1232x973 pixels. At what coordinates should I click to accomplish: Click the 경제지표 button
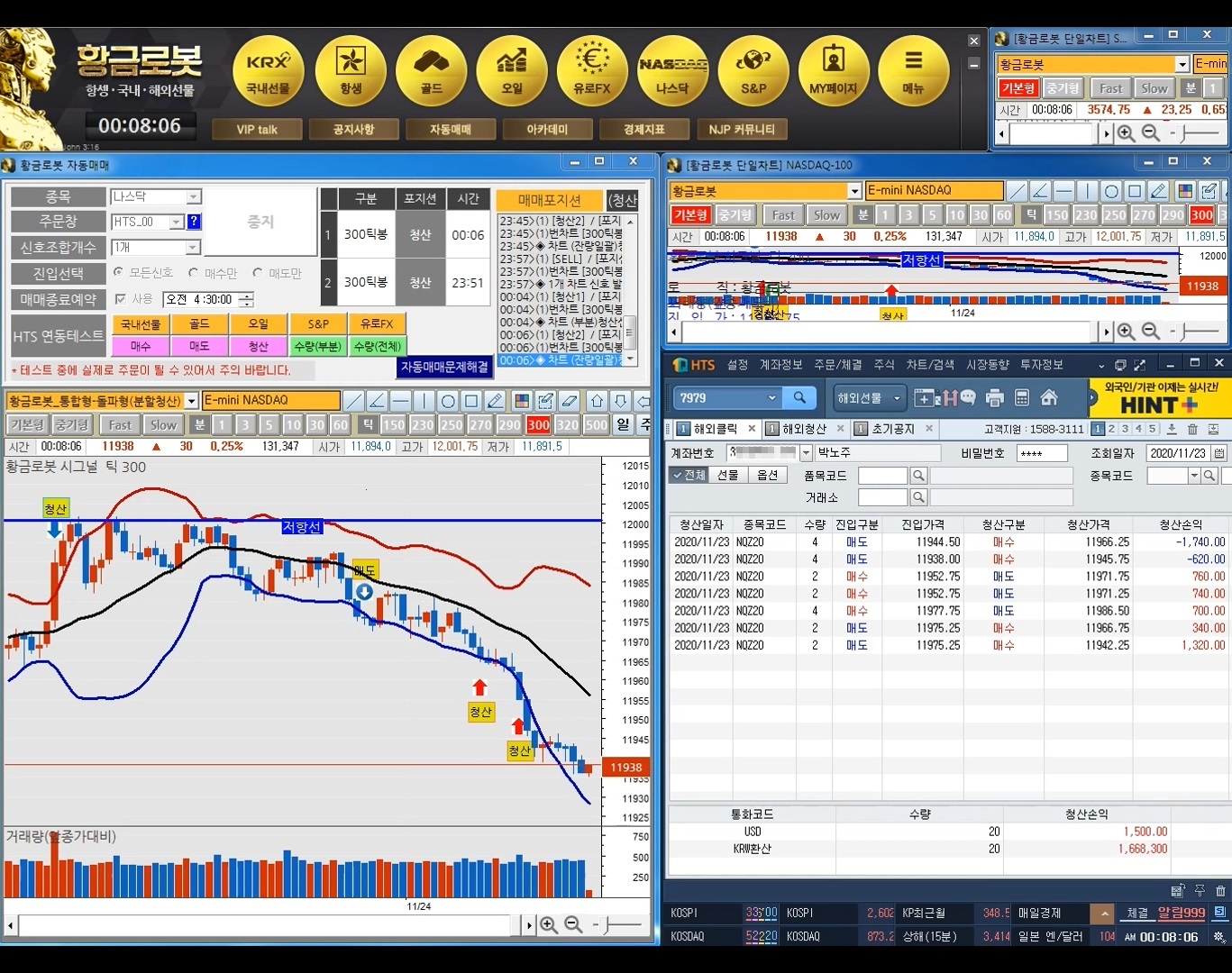click(644, 130)
